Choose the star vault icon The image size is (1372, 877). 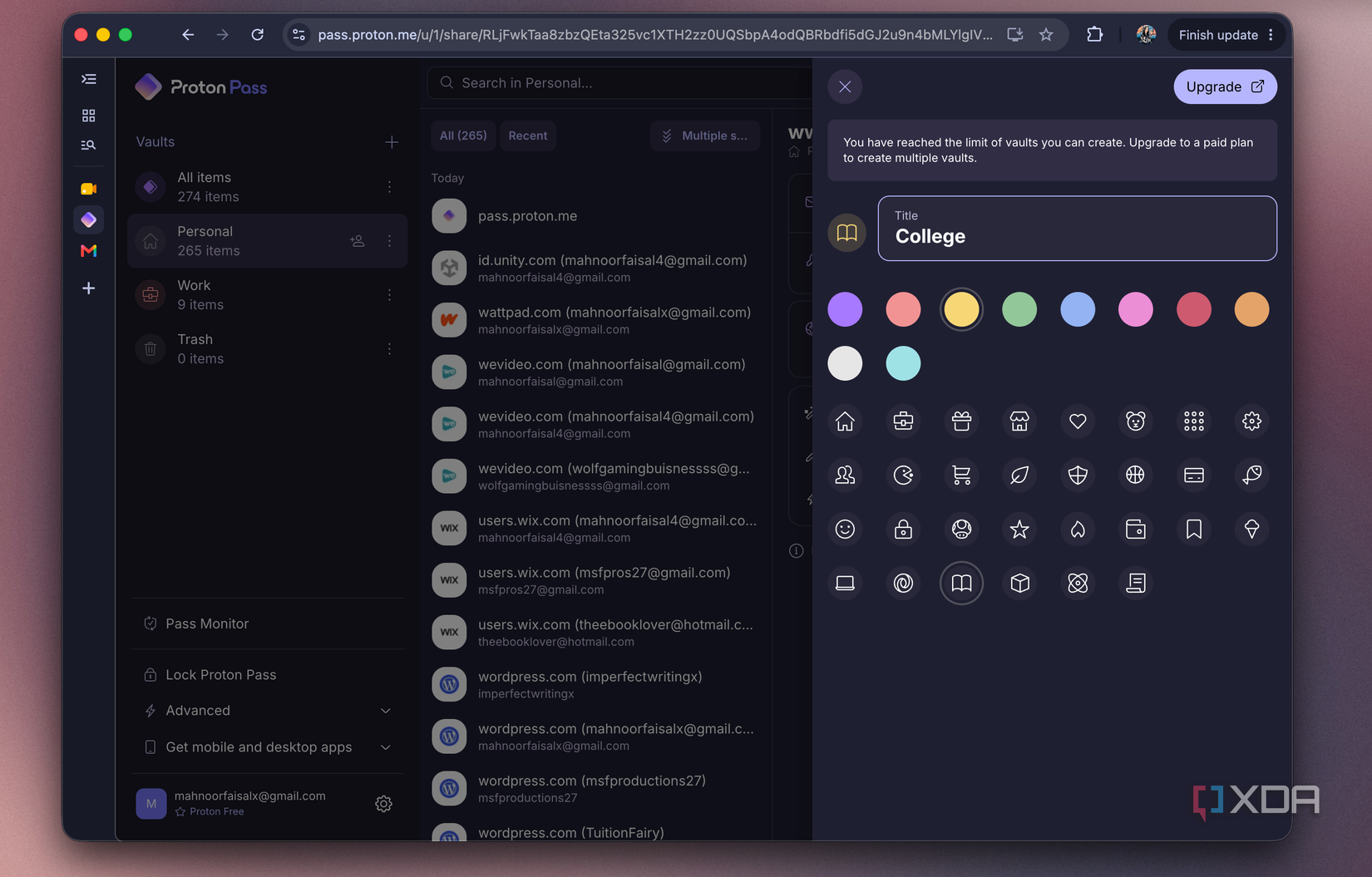tap(1019, 529)
